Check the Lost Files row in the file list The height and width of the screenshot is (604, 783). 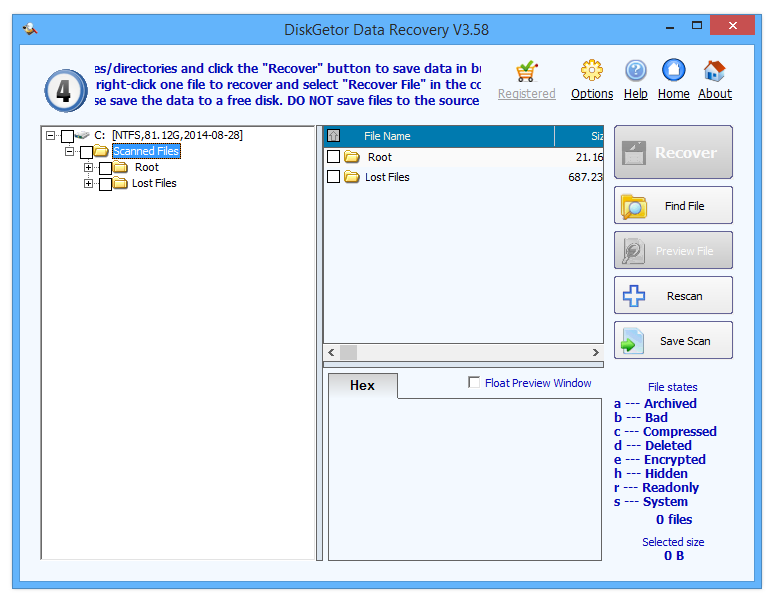pos(334,177)
